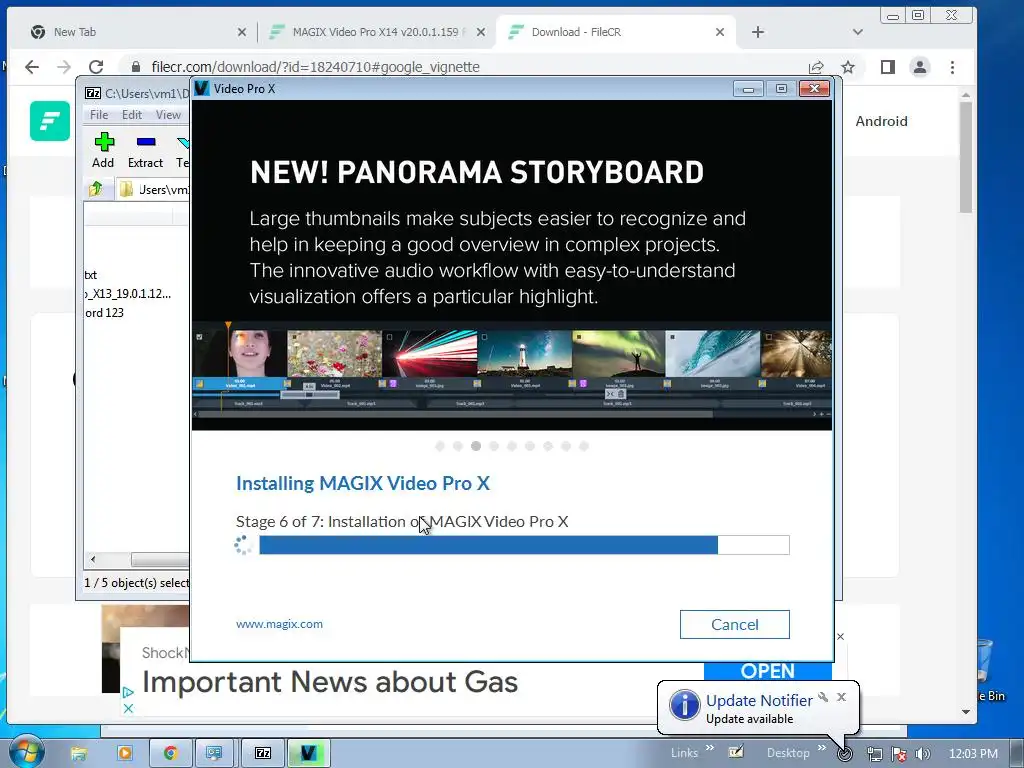Click the Update Notifier info icon
The width and height of the screenshot is (1024, 768).
pos(684,706)
